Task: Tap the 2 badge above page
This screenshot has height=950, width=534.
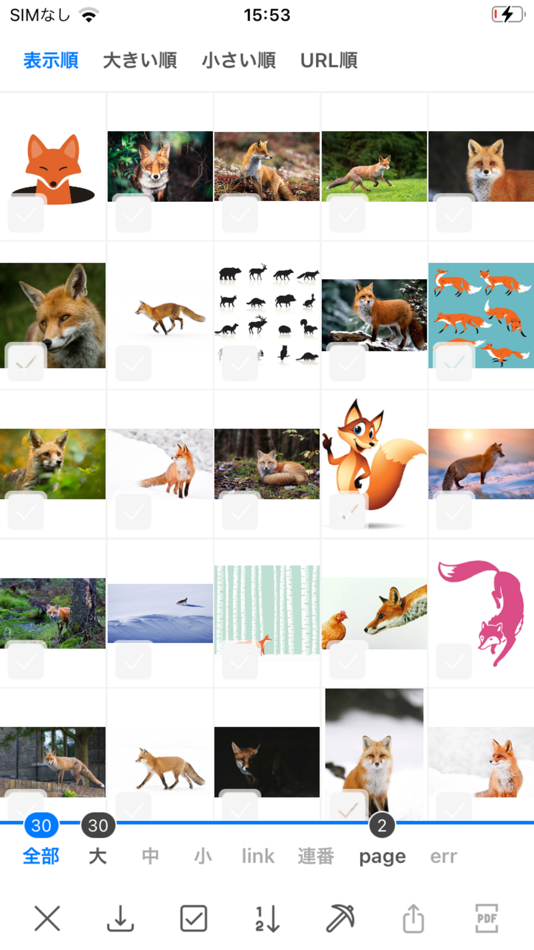Action: tap(382, 825)
